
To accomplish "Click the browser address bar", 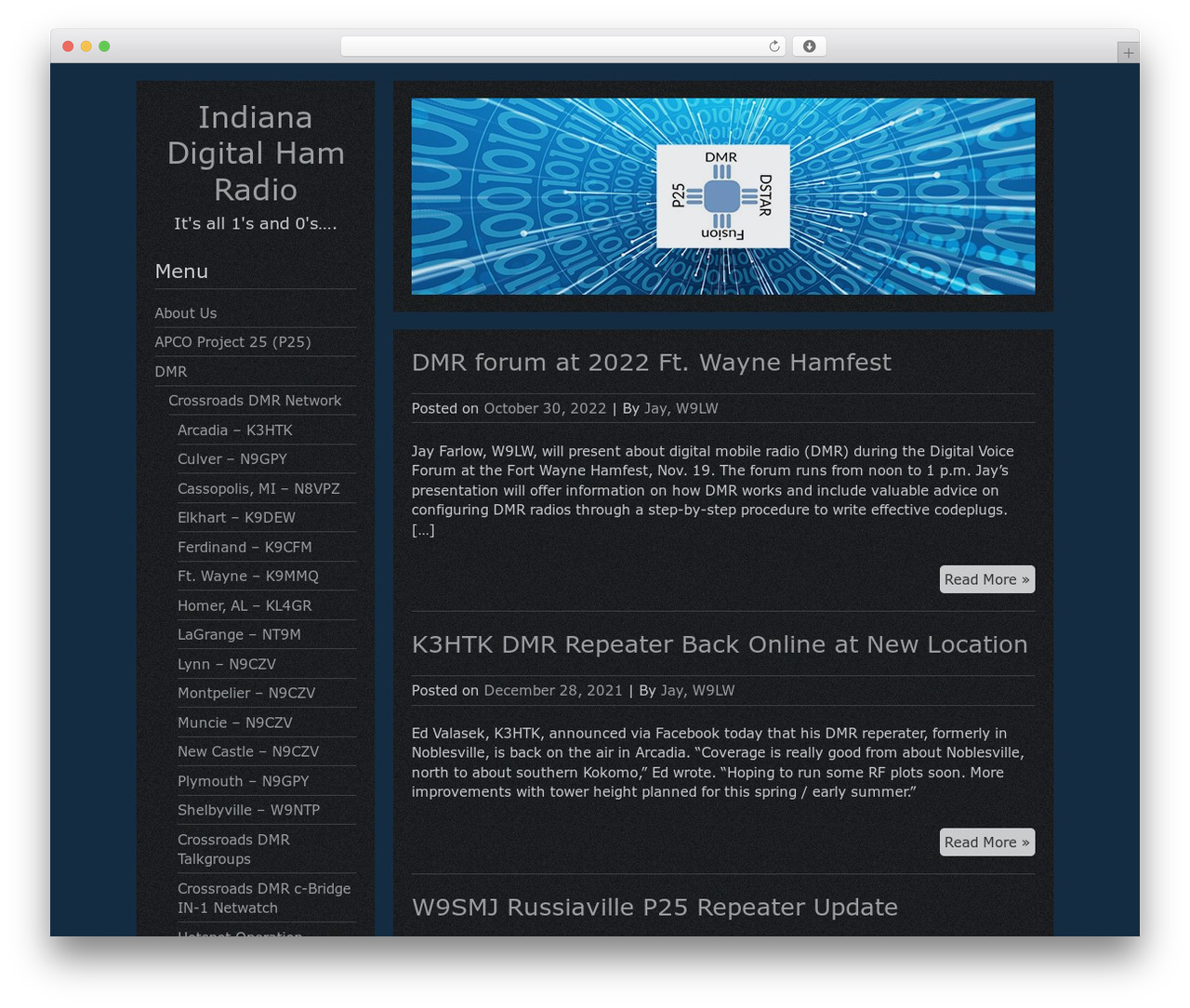I will pos(562,46).
